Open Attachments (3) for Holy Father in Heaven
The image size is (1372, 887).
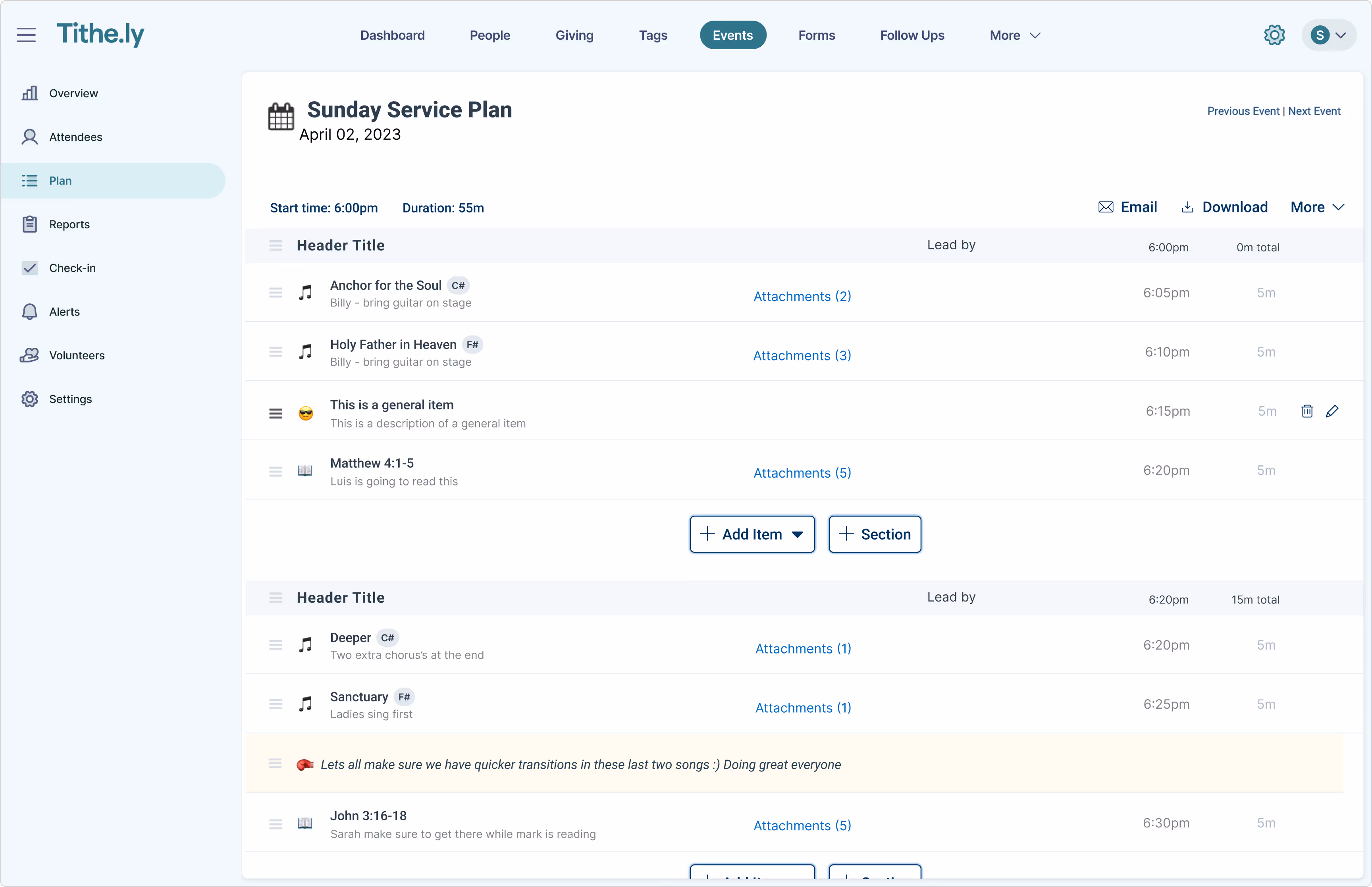802,355
